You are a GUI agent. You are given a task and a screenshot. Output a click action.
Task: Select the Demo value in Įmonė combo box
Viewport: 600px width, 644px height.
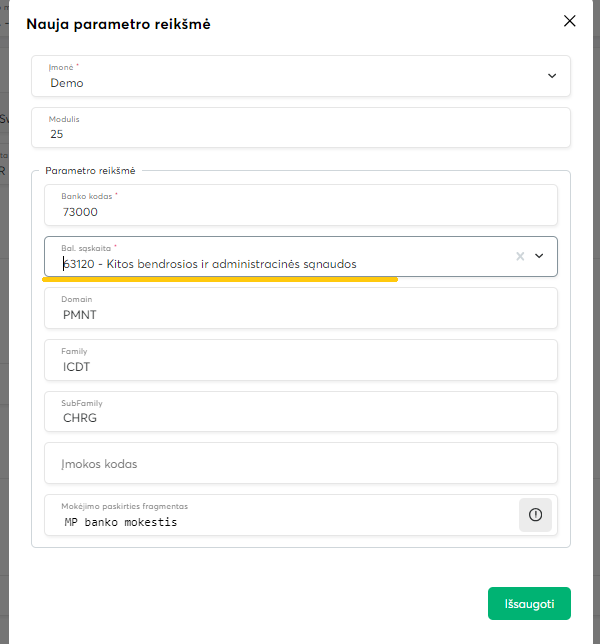[x=67, y=83]
